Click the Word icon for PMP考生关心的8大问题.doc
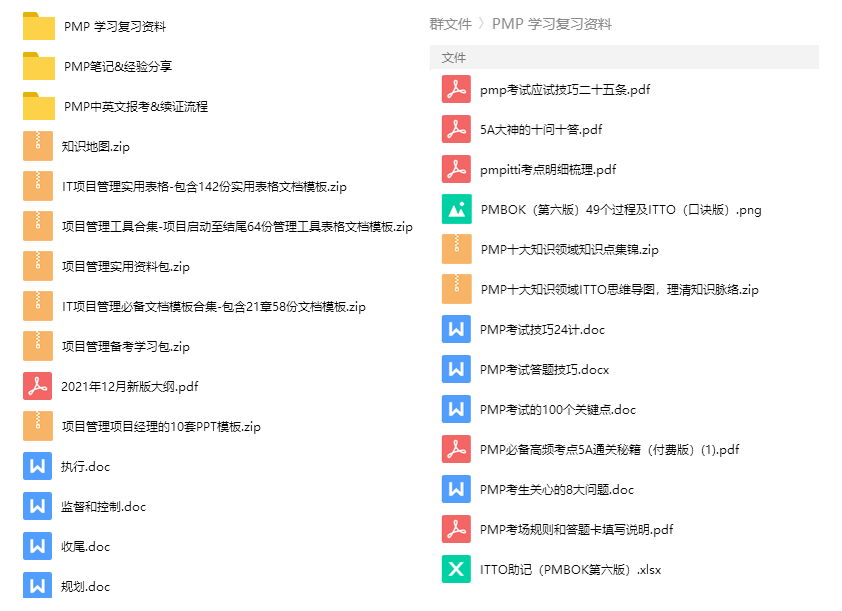 pos(456,489)
